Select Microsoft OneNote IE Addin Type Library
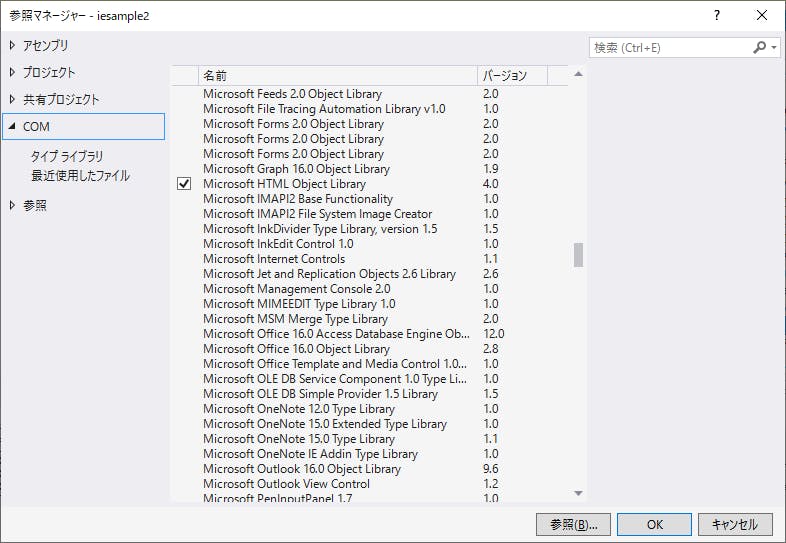The height and width of the screenshot is (543, 786). [x=369, y=454]
